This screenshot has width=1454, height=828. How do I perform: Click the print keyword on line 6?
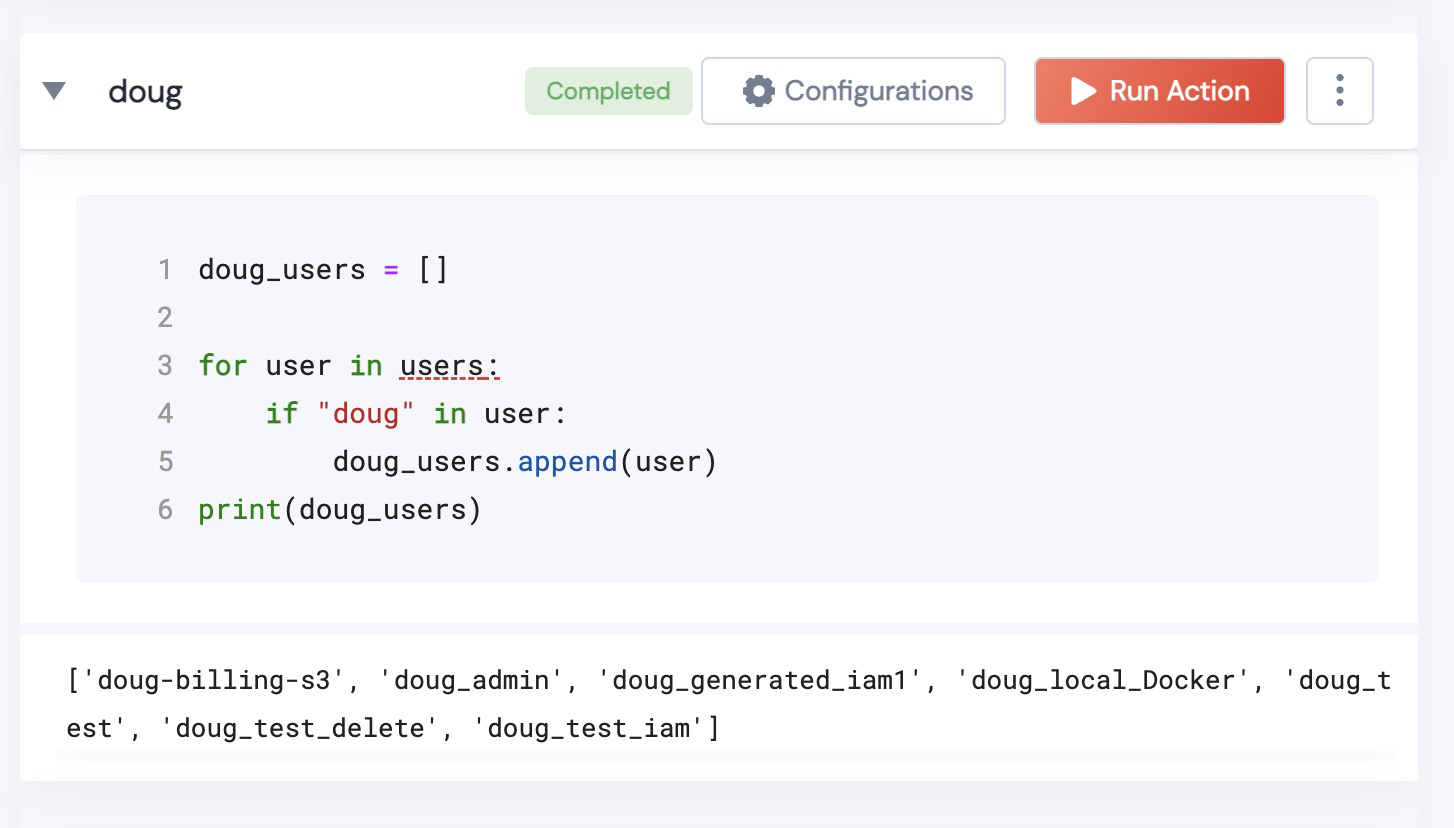239,510
